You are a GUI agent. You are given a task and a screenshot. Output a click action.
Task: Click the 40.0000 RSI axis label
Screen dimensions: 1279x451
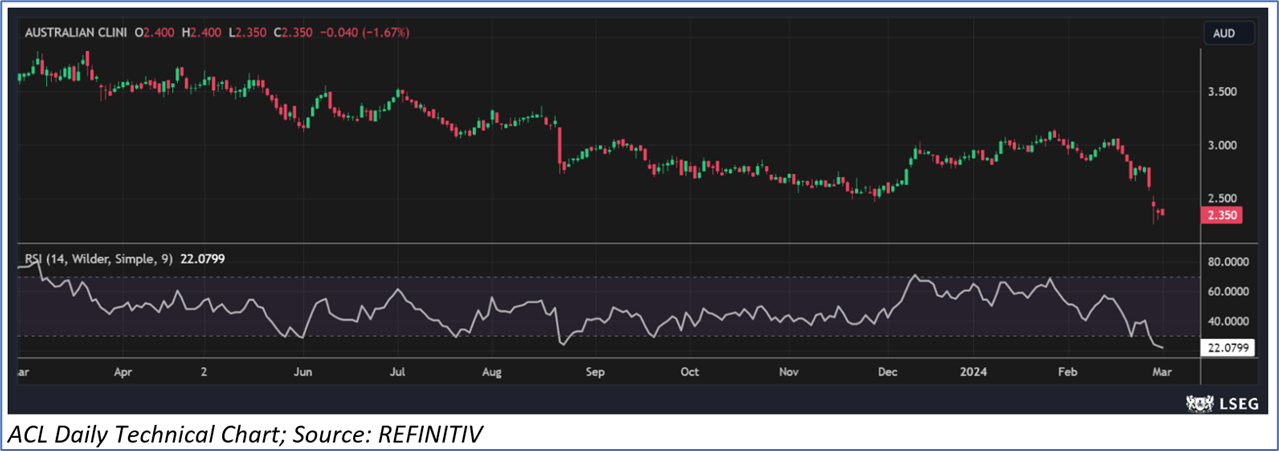pyautogui.click(x=1229, y=322)
